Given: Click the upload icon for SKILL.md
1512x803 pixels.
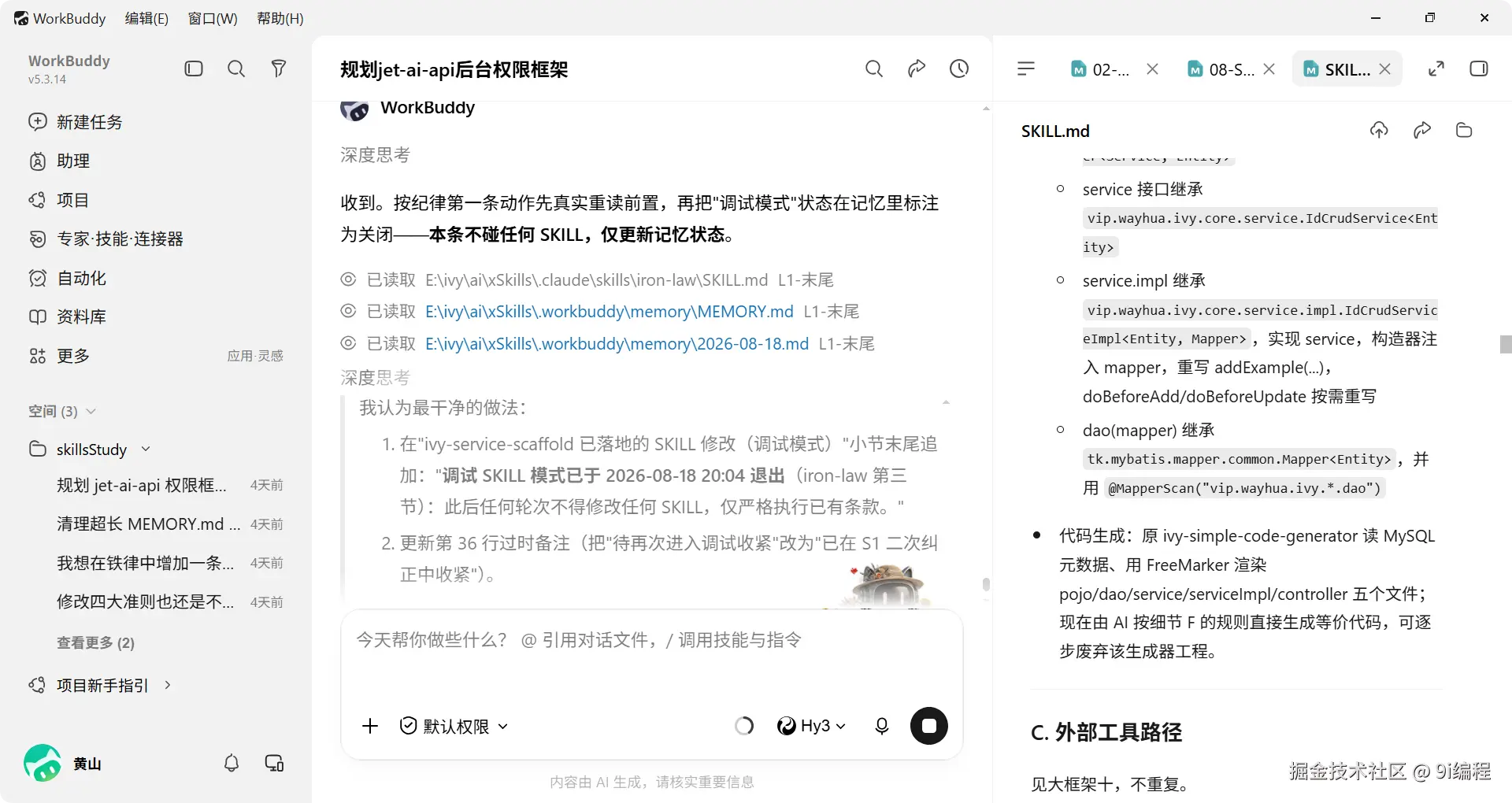Looking at the screenshot, I should pos(1379,130).
